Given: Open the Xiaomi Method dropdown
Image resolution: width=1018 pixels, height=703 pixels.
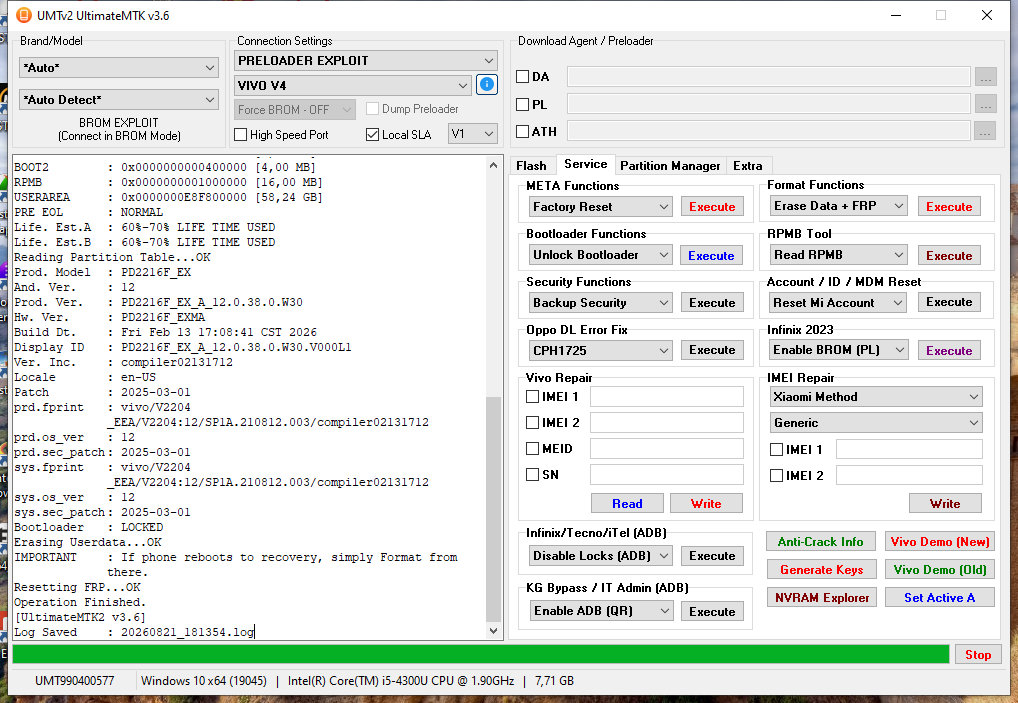Looking at the screenshot, I should (x=876, y=397).
